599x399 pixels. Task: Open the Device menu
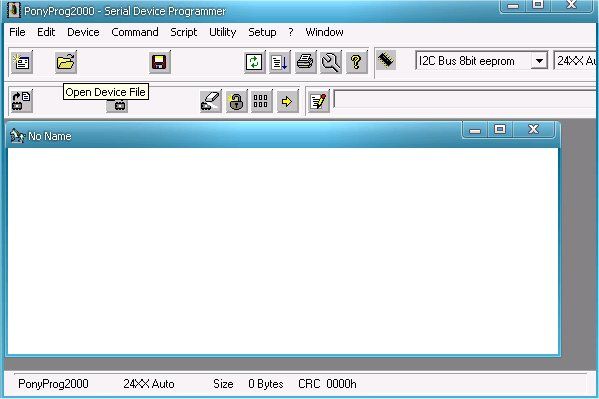(x=83, y=32)
